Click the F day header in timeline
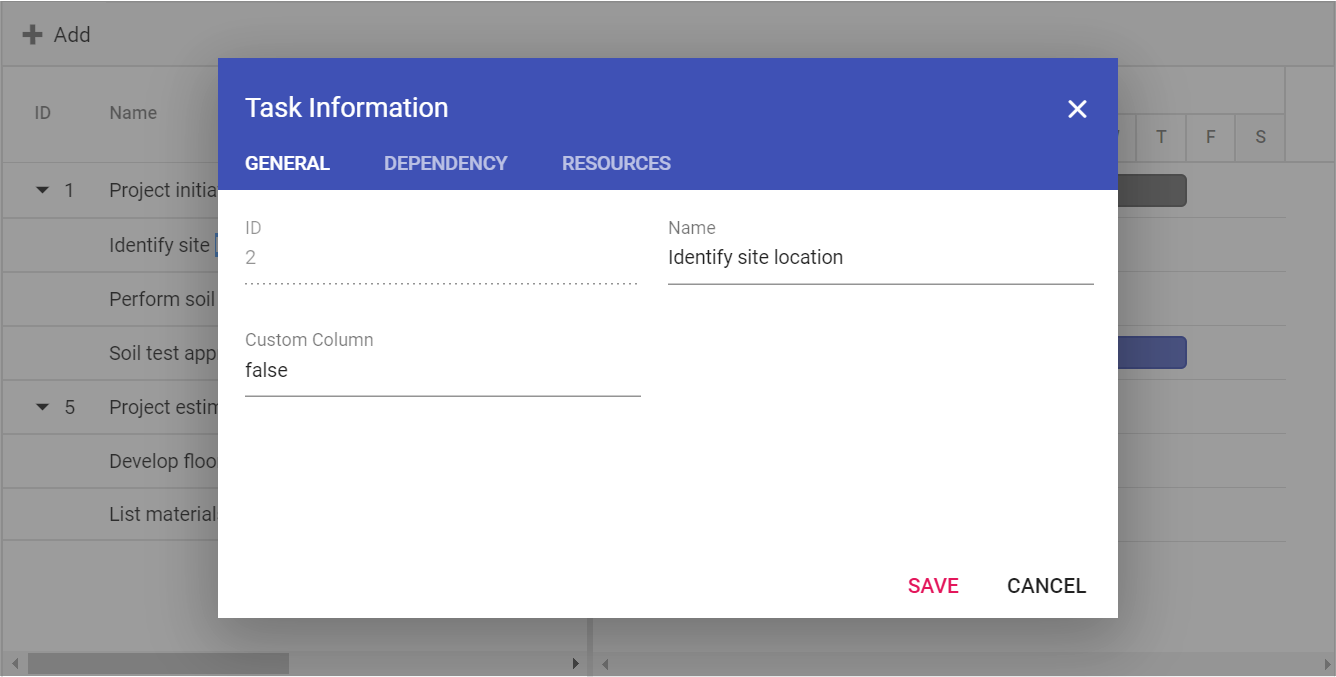 coord(1210,137)
